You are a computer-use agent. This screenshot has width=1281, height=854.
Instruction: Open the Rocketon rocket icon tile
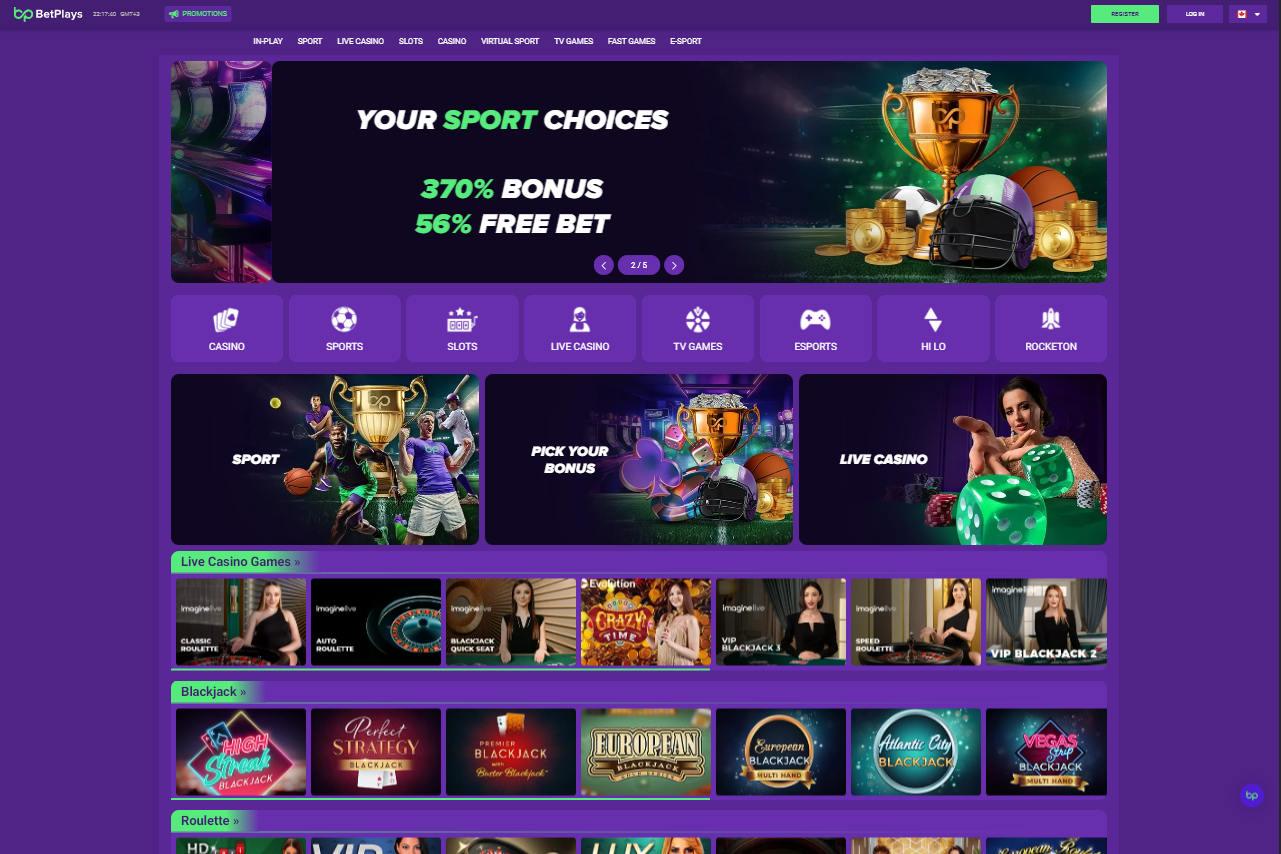[x=1051, y=328]
